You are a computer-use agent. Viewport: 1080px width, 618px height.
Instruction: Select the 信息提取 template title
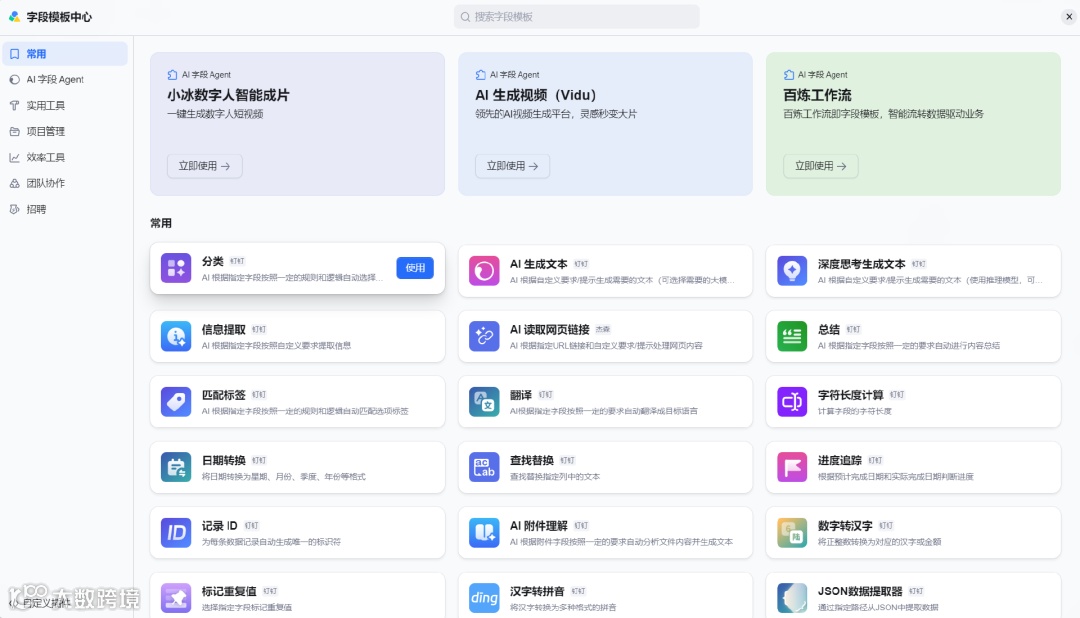click(x=224, y=330)
